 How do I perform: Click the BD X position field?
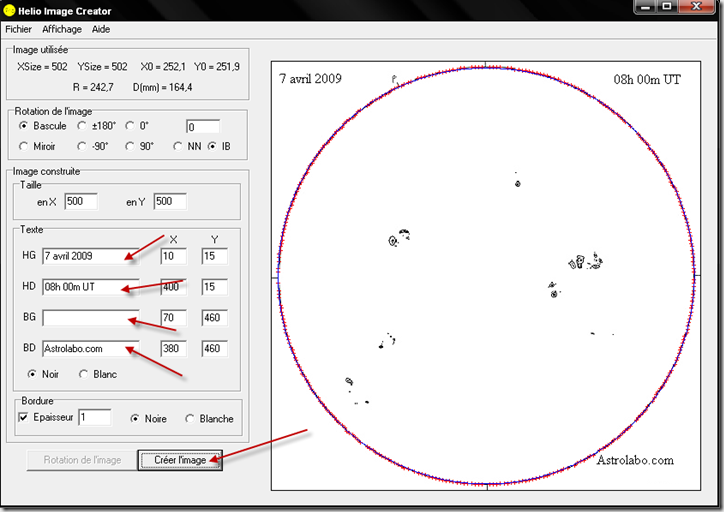coord(174,349)
